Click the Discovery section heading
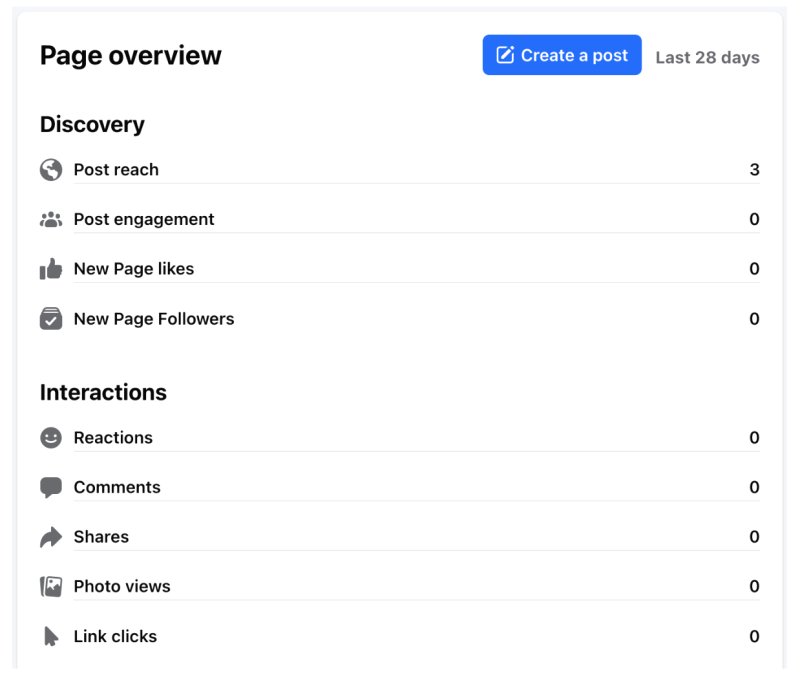 (x=92, y=124)
